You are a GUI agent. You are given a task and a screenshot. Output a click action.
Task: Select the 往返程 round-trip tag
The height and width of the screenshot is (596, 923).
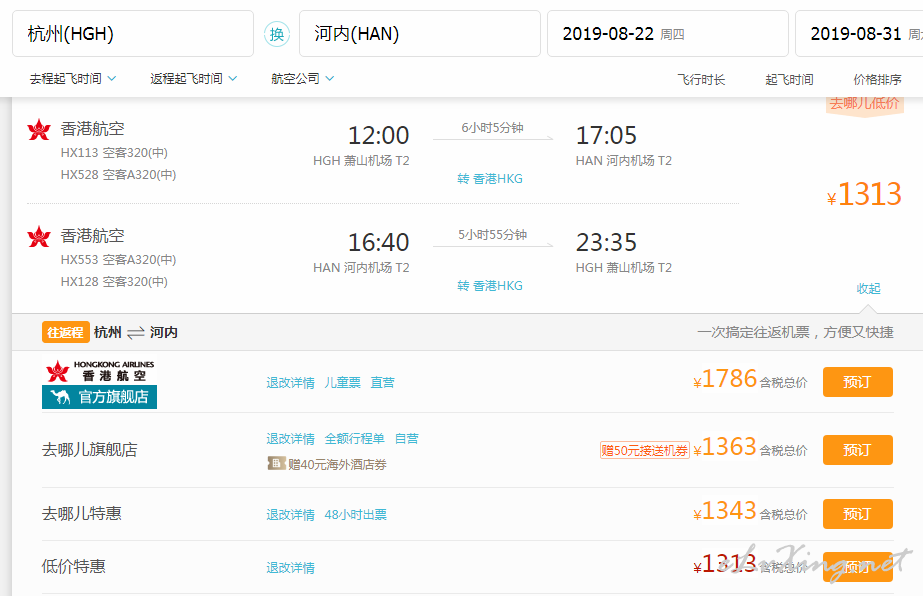(65, 332)
